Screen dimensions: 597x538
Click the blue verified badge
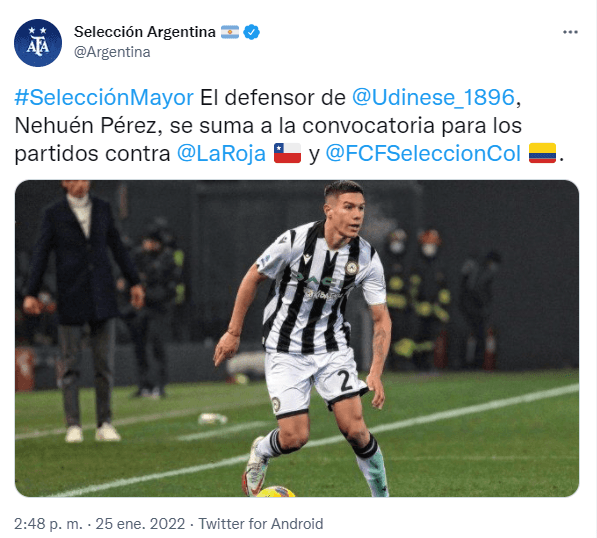click(252, 32)
